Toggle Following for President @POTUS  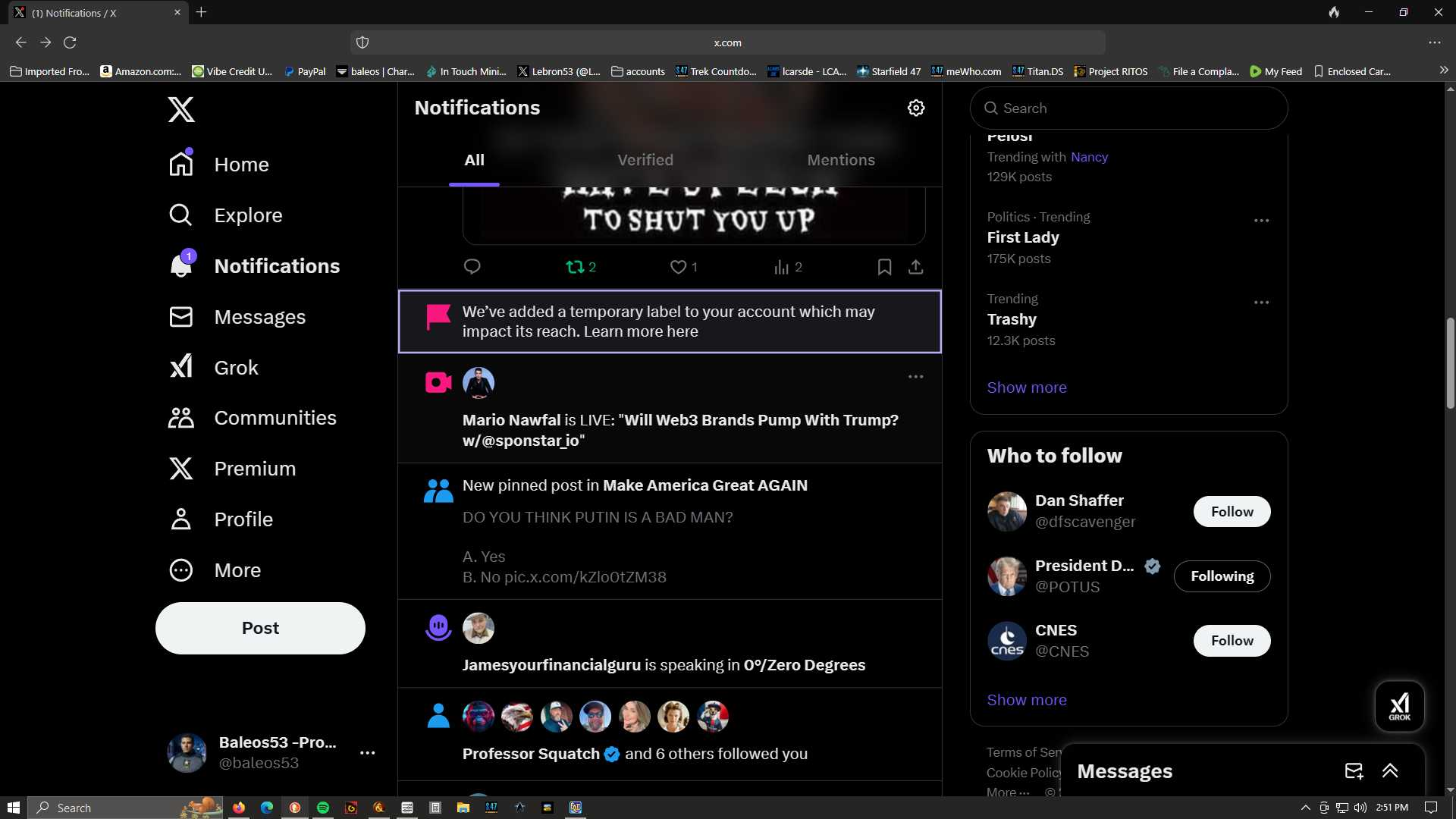pyautogui.click(x=1222, y=576)
